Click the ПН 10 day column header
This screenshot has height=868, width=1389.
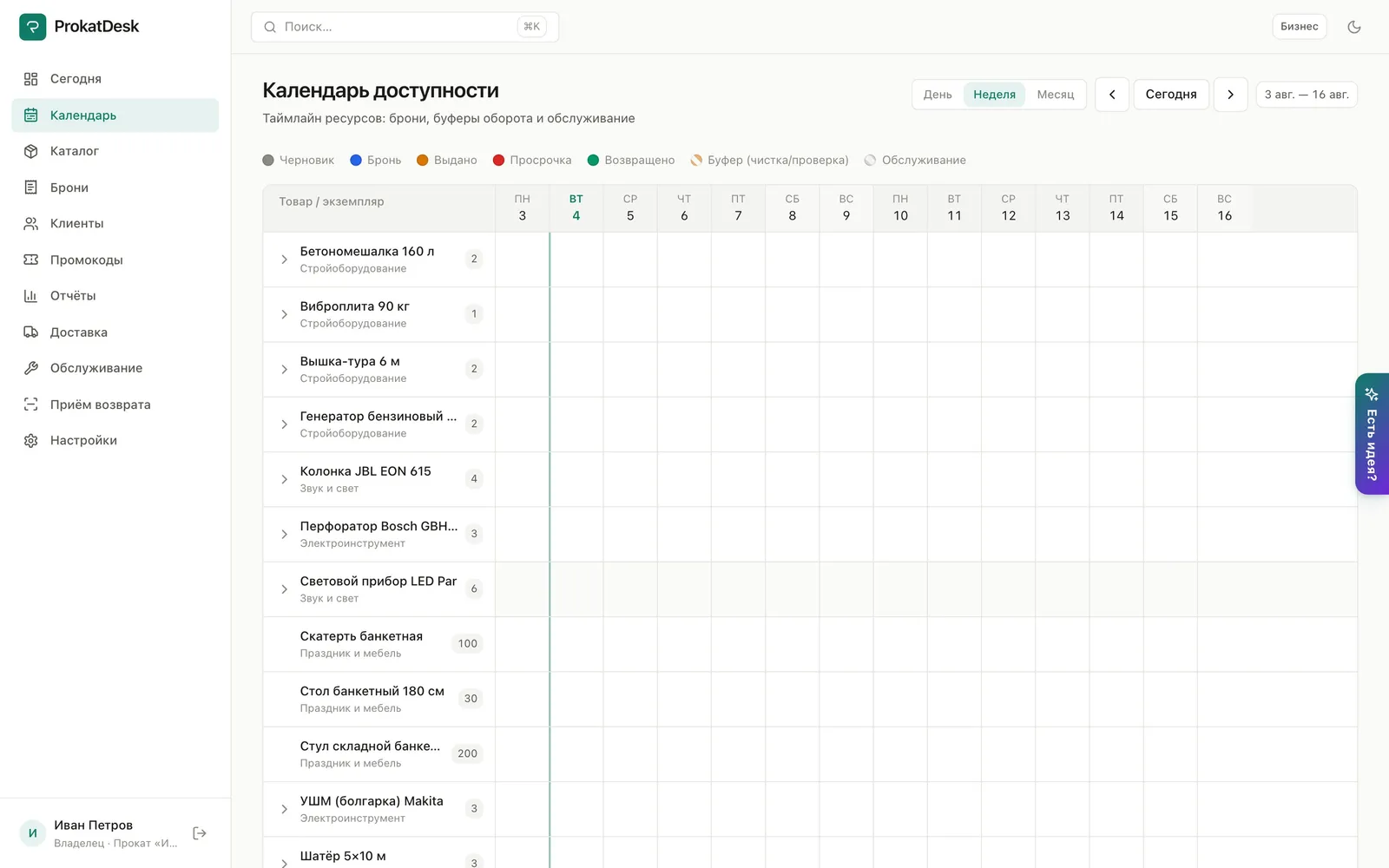(900, 208)
